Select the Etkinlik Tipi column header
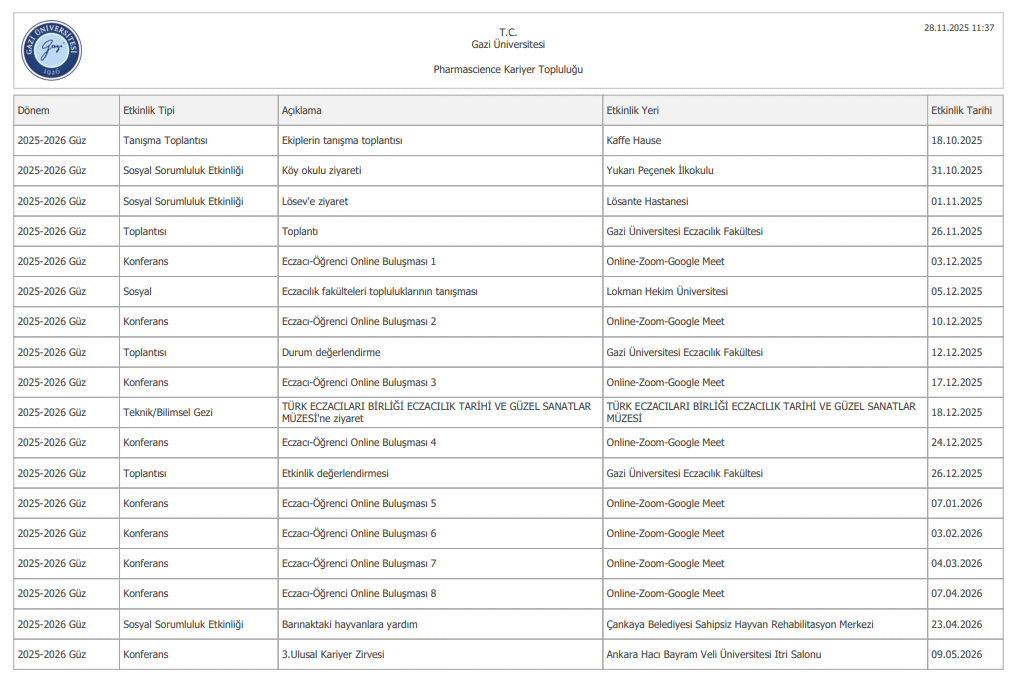The height and width of the screenshot is (683, 1018). 148,110
